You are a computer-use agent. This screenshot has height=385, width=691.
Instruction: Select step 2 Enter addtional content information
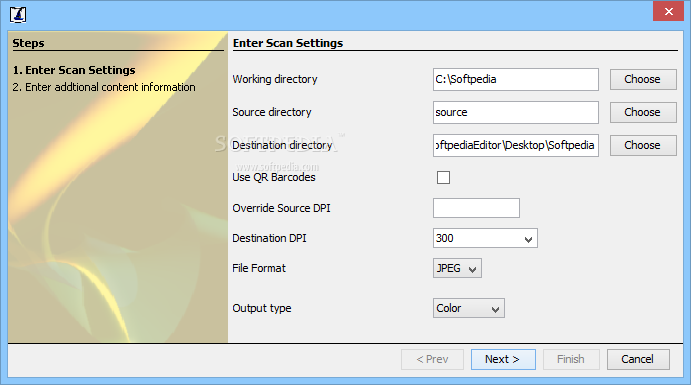tap(104, 87)
